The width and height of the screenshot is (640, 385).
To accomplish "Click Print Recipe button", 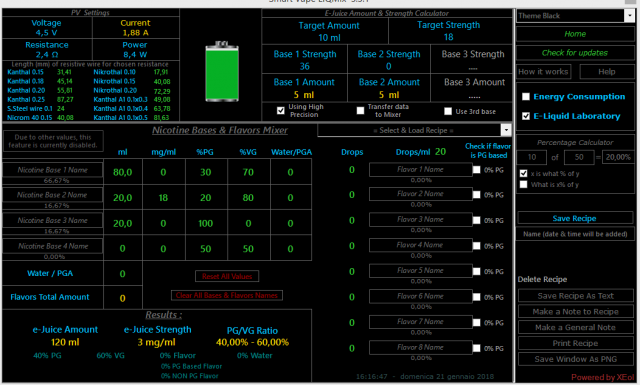I will (x=576, y=343).
